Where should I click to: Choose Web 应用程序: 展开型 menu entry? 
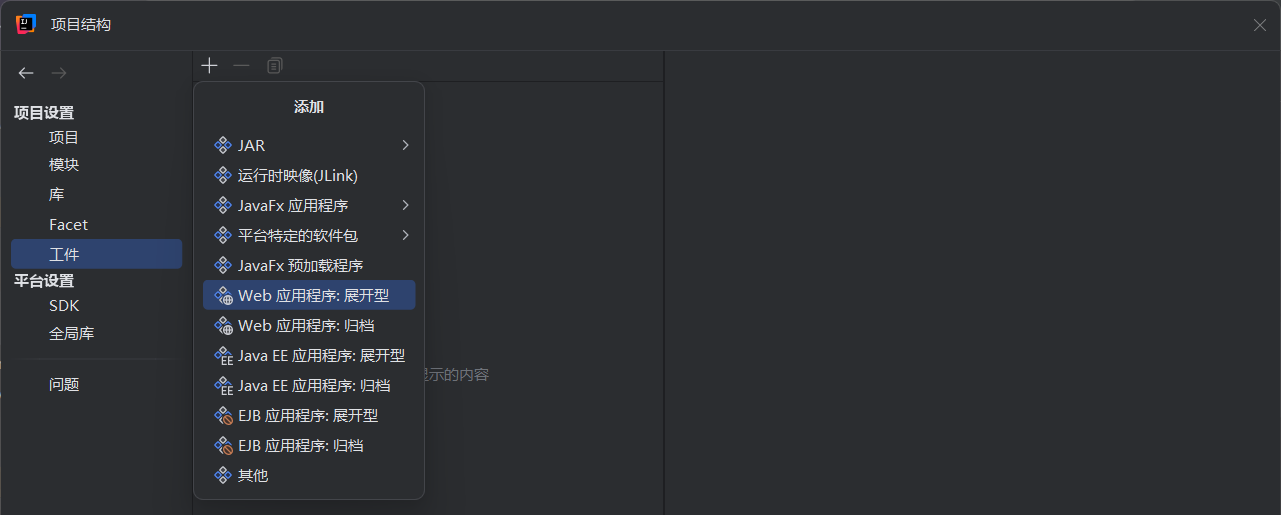click(313, 296)
